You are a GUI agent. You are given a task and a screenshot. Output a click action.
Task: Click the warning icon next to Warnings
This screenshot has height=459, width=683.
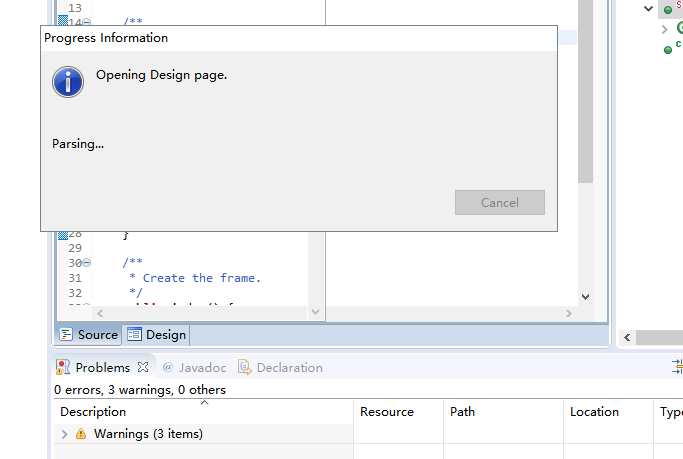[x=81, y=434]
